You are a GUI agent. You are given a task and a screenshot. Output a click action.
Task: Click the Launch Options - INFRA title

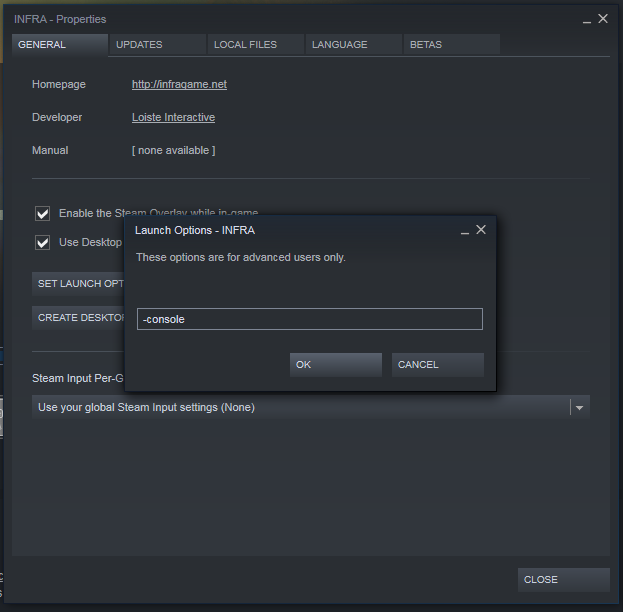195,230
